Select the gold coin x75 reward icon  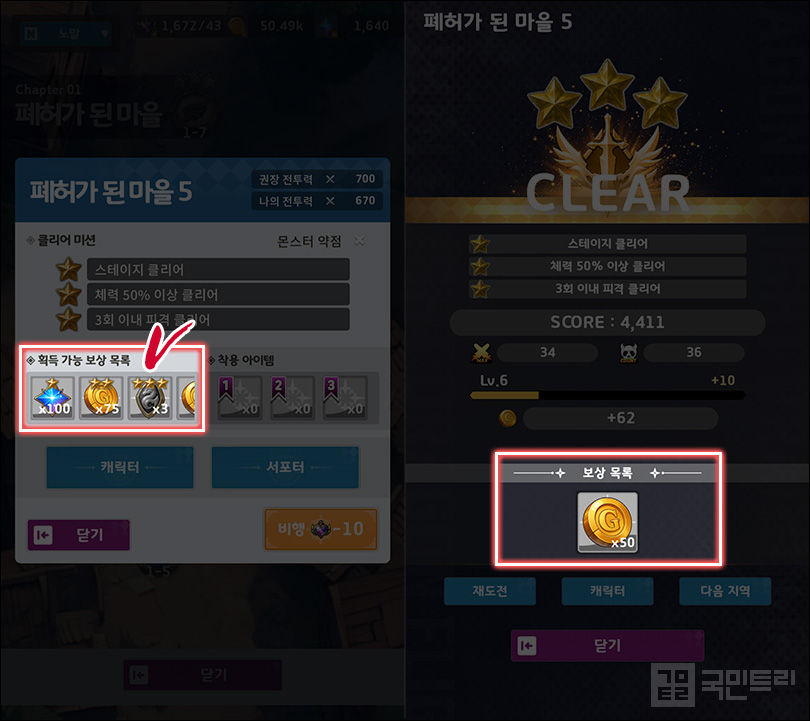point(101,397)
